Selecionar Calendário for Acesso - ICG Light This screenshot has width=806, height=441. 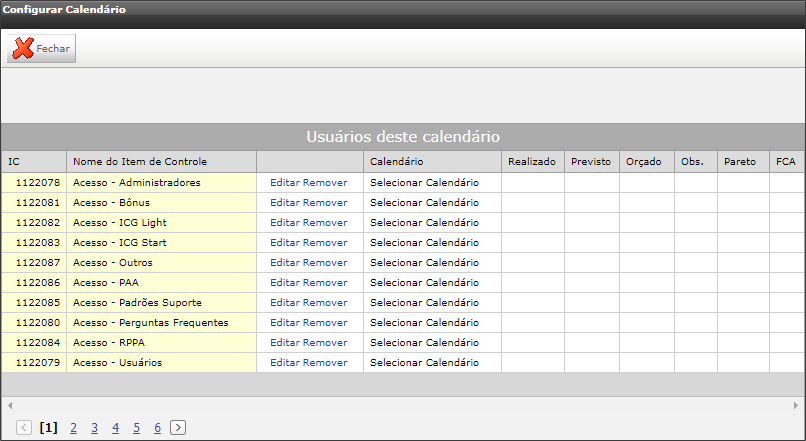pyautogui.click(x=425, y=223)
